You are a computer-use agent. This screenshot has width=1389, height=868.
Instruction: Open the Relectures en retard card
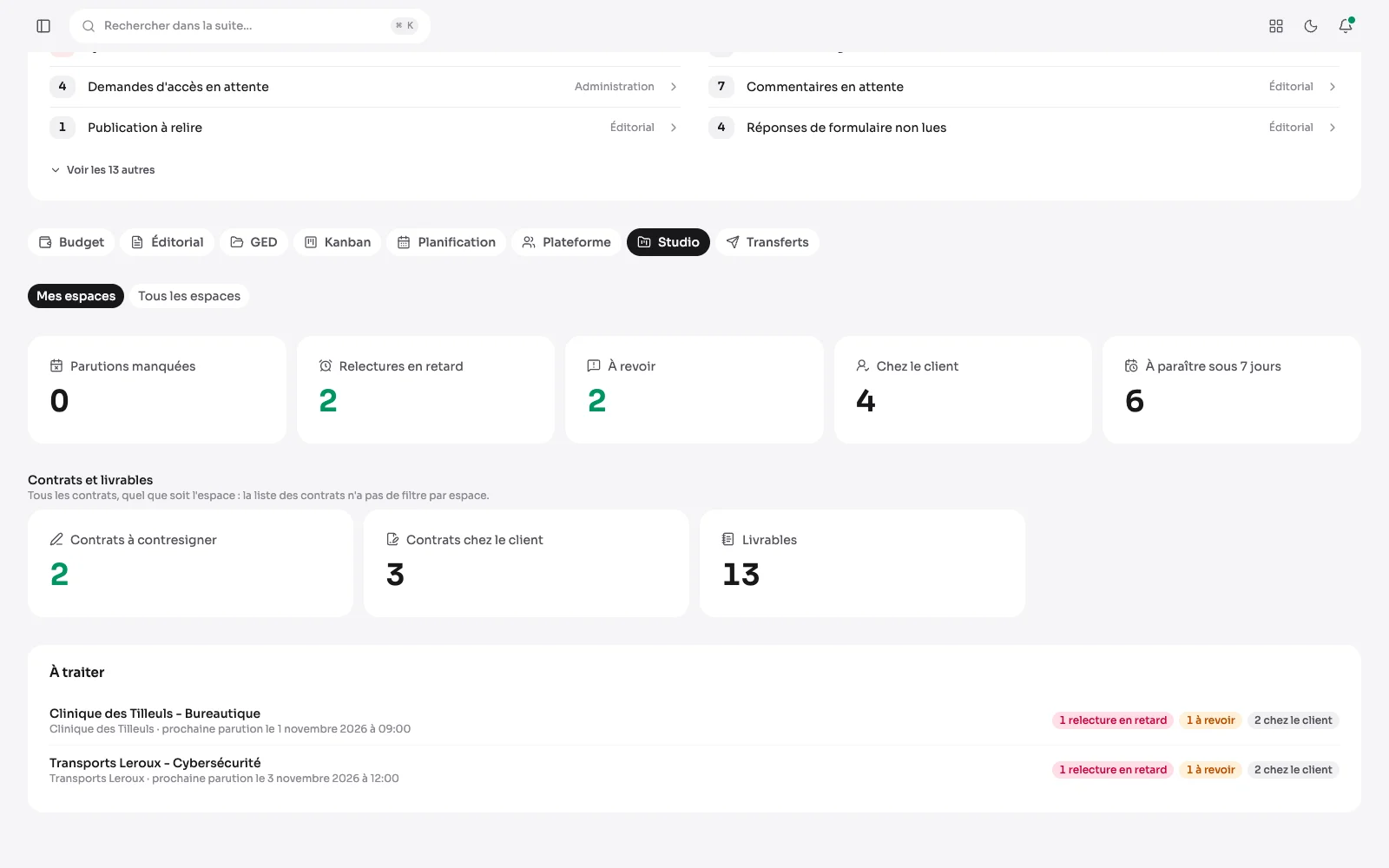[425, 390]
